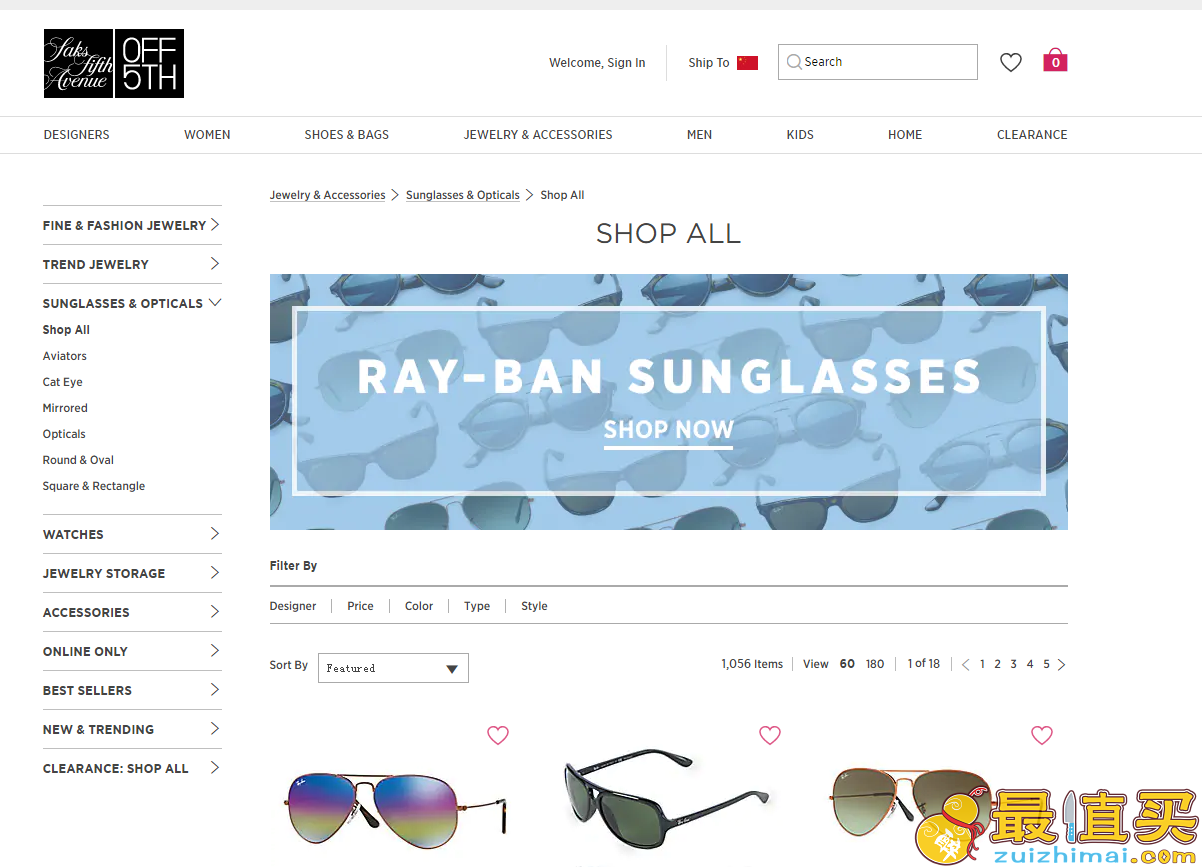Open the Price filter
Screen dimensions: 1202x867
(360, 606)
